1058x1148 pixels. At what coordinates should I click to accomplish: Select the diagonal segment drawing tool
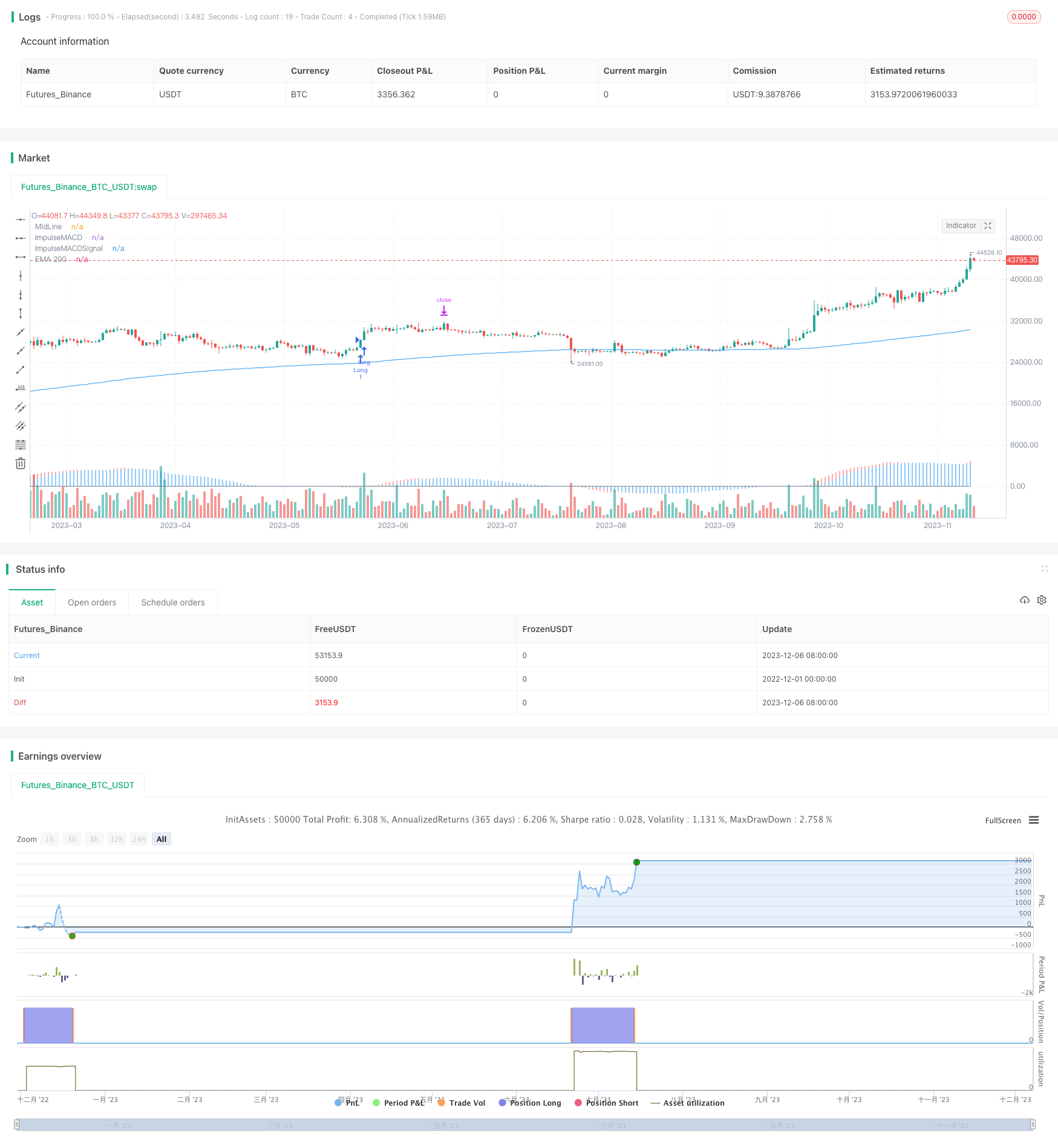click(21, 370)
